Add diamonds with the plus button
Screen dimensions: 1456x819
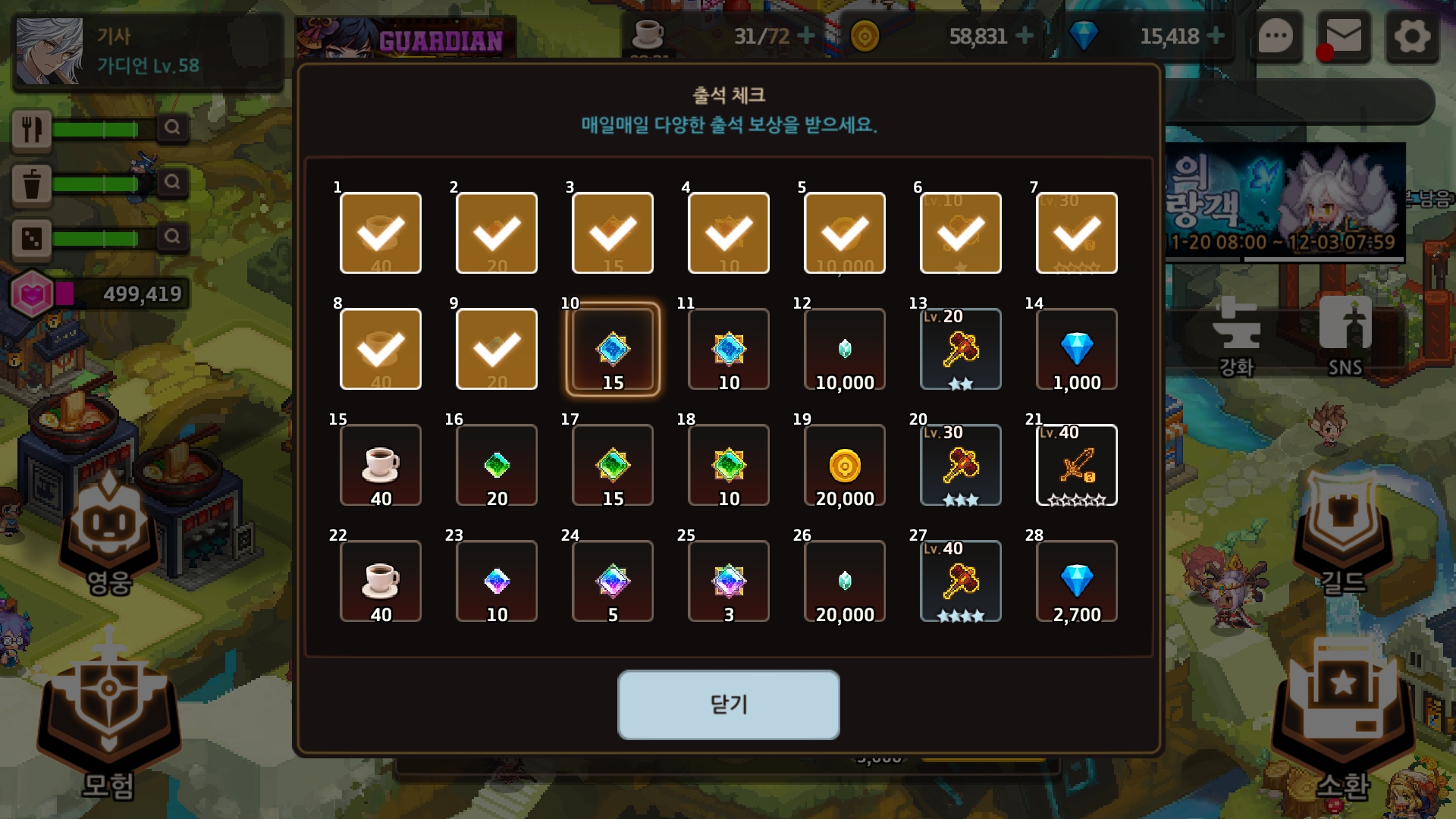(x=1215, y=36)
